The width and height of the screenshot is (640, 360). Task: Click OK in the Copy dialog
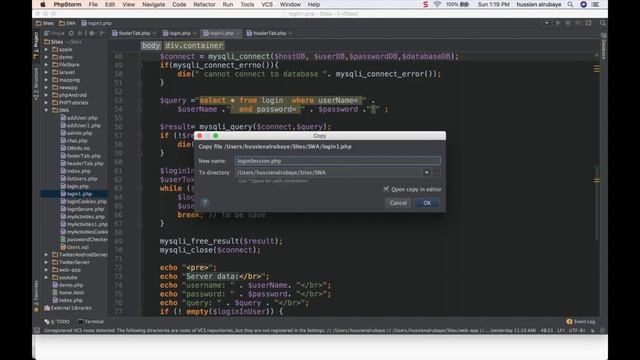click(427, 203)
